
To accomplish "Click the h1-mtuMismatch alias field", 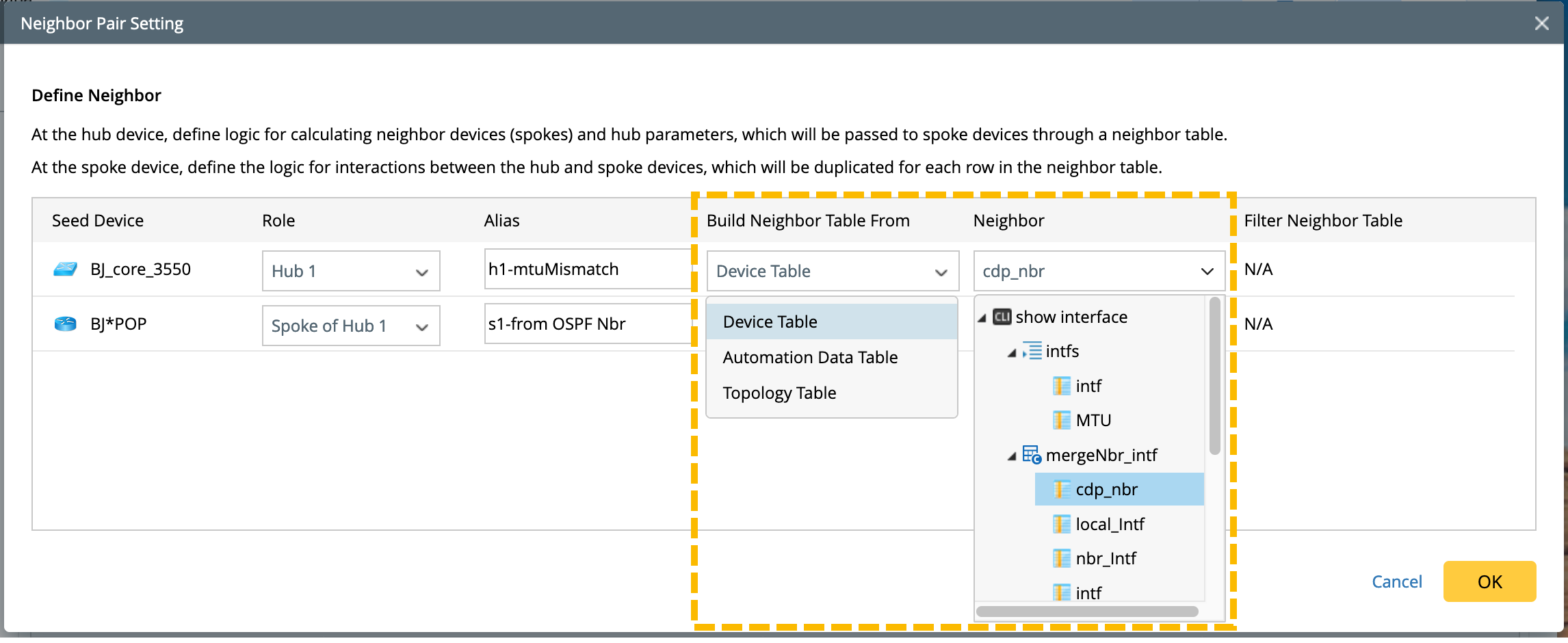I will pyautogui.click(x=587, y=270).
